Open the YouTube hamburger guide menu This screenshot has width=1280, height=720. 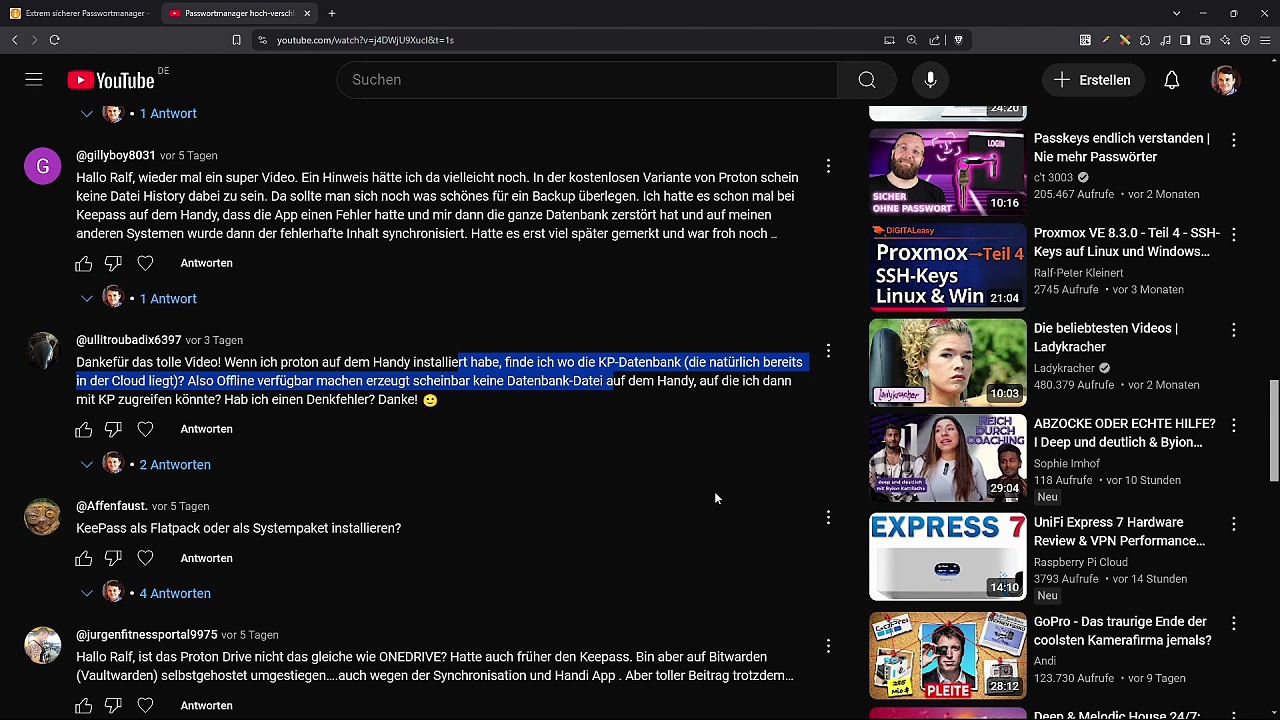(x=34, y=80)
